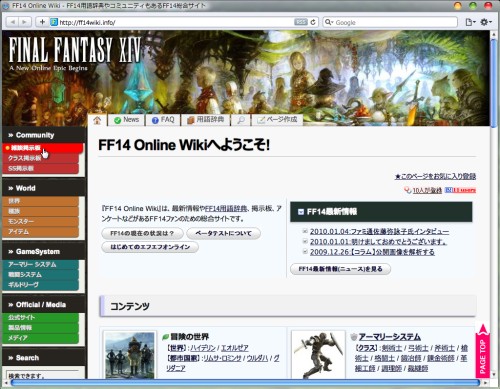Click the 冒険の世界 thumbnail image
The image size is (500, 389).
click(130, 355)
